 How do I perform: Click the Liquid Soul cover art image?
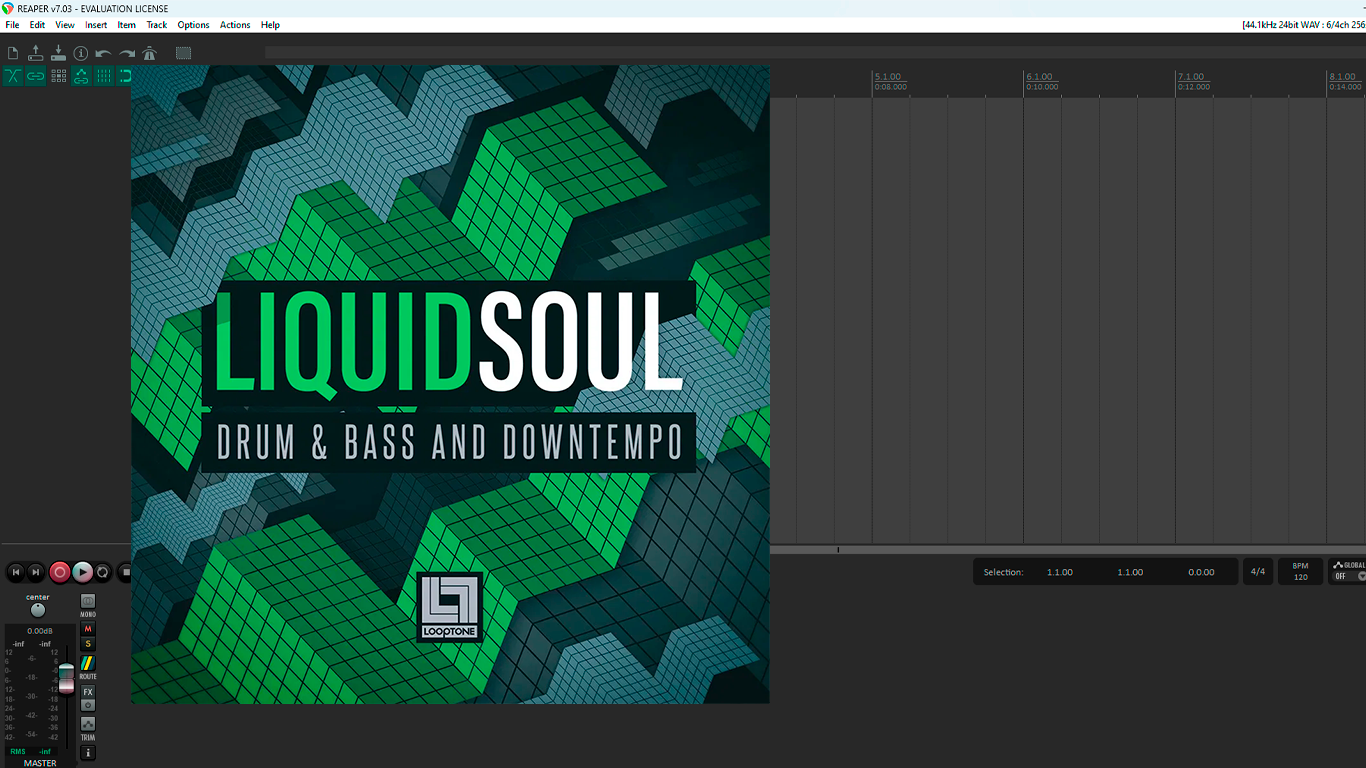point(451,385)
